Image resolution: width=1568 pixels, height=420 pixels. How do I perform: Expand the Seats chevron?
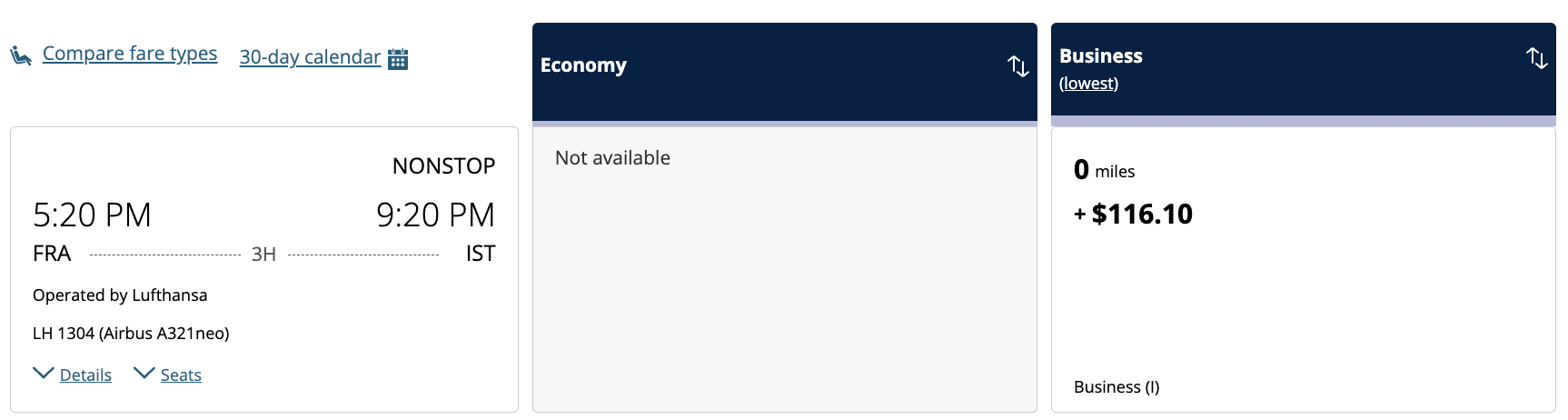click(x=144, y=374)
